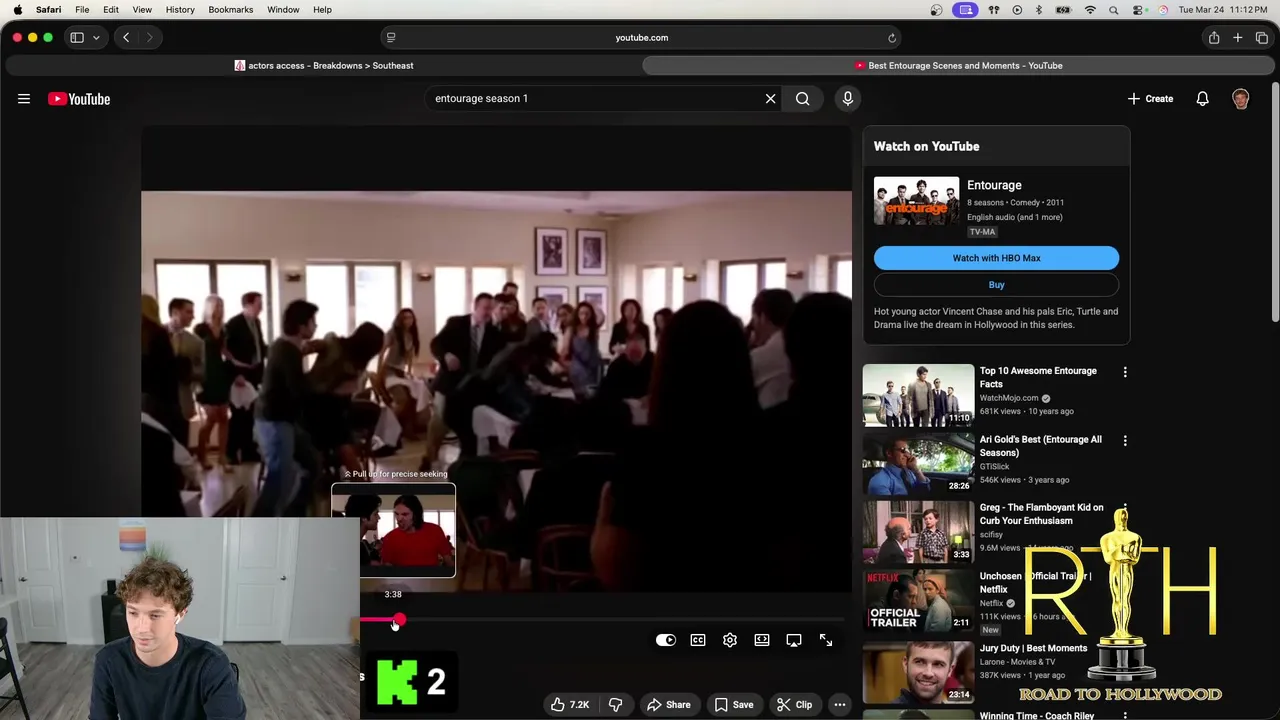Click the seek preview thumbnail at 3:38
Viewport: 1280px width, 720px height.
coord(393,530)
